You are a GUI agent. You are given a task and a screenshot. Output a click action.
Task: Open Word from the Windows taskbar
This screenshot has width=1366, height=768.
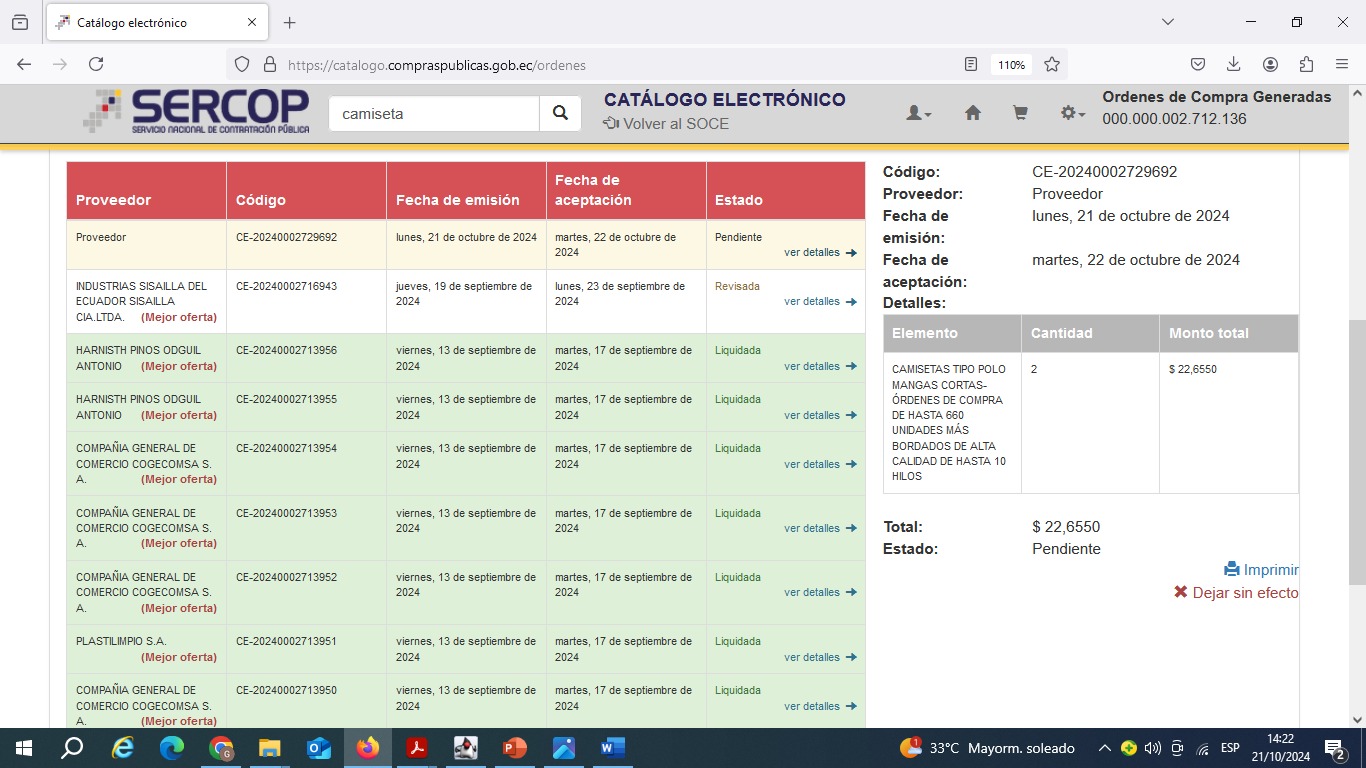point(612,748)
